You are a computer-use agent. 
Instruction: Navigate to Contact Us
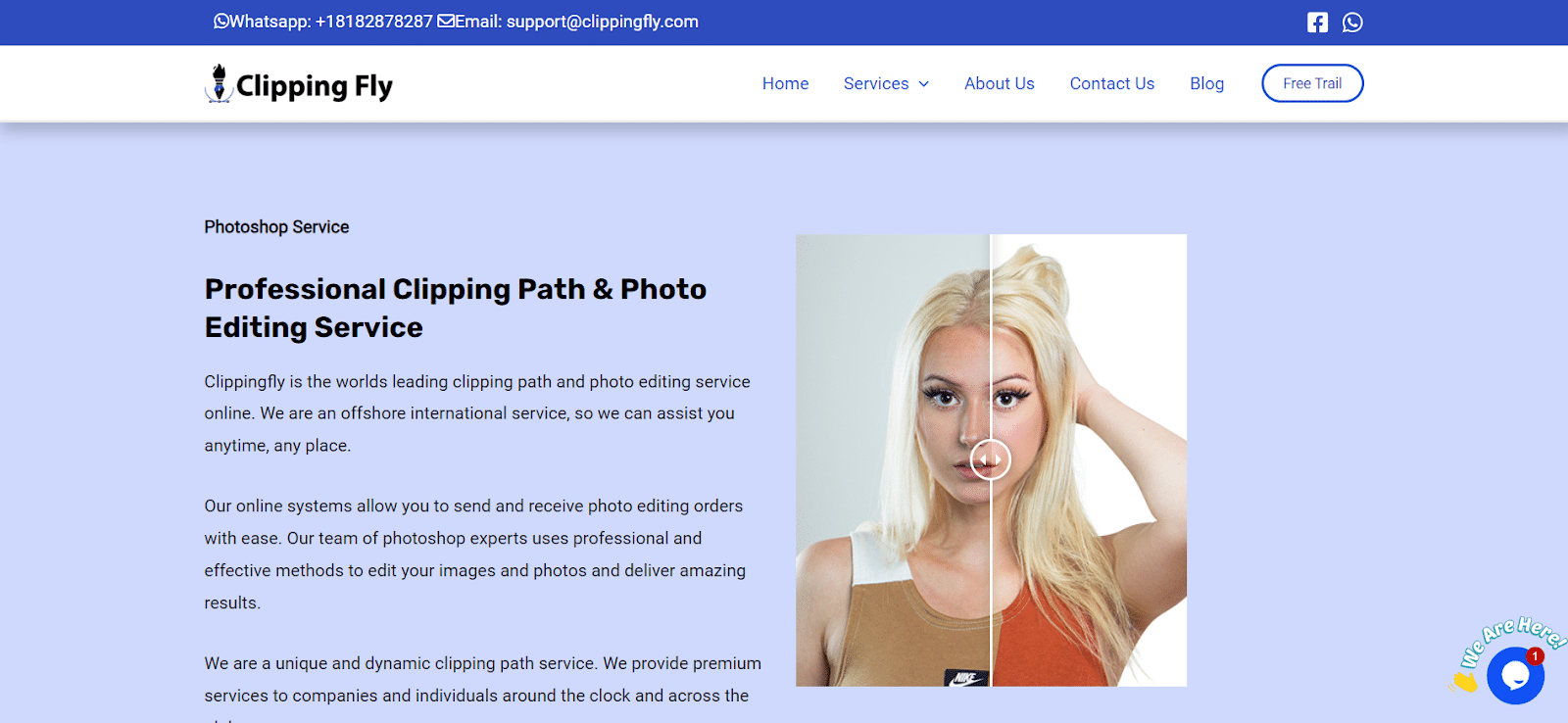[x=1111, y=84]
